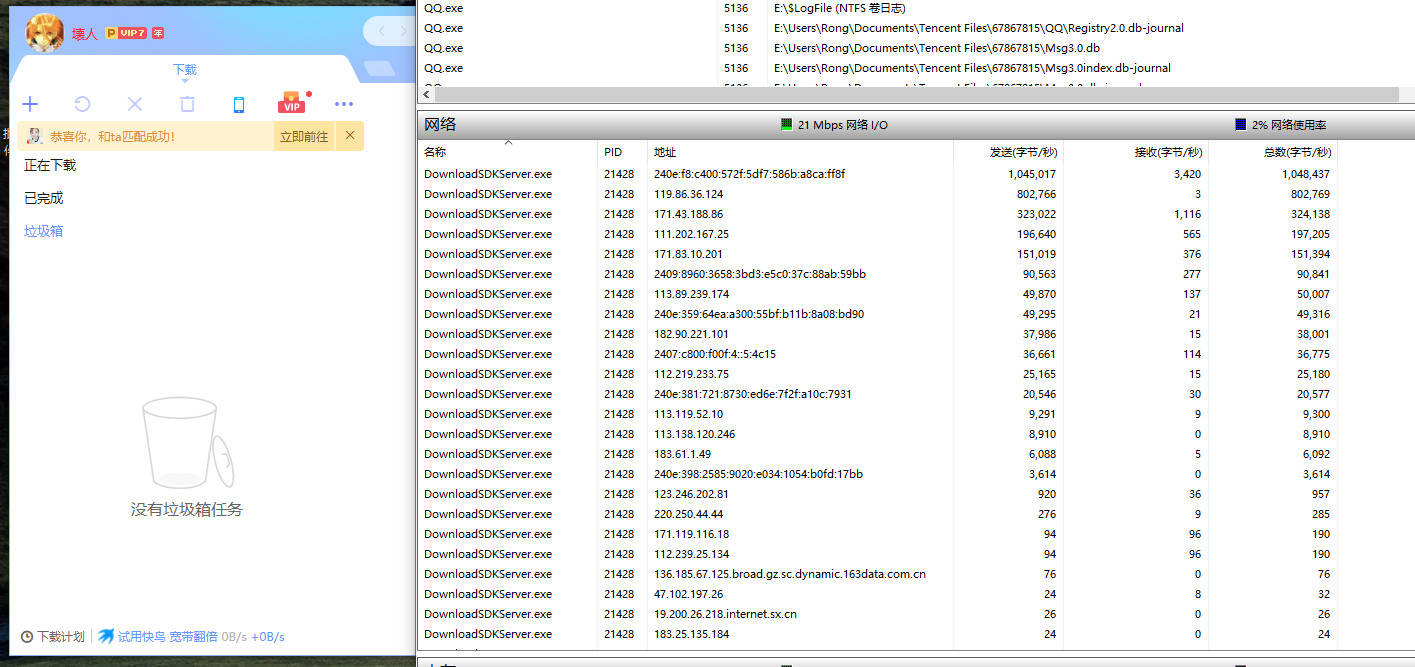This screenshot has height=667, width=1415.
Task: Select the 已完成 list item
Action: (44, 198)
